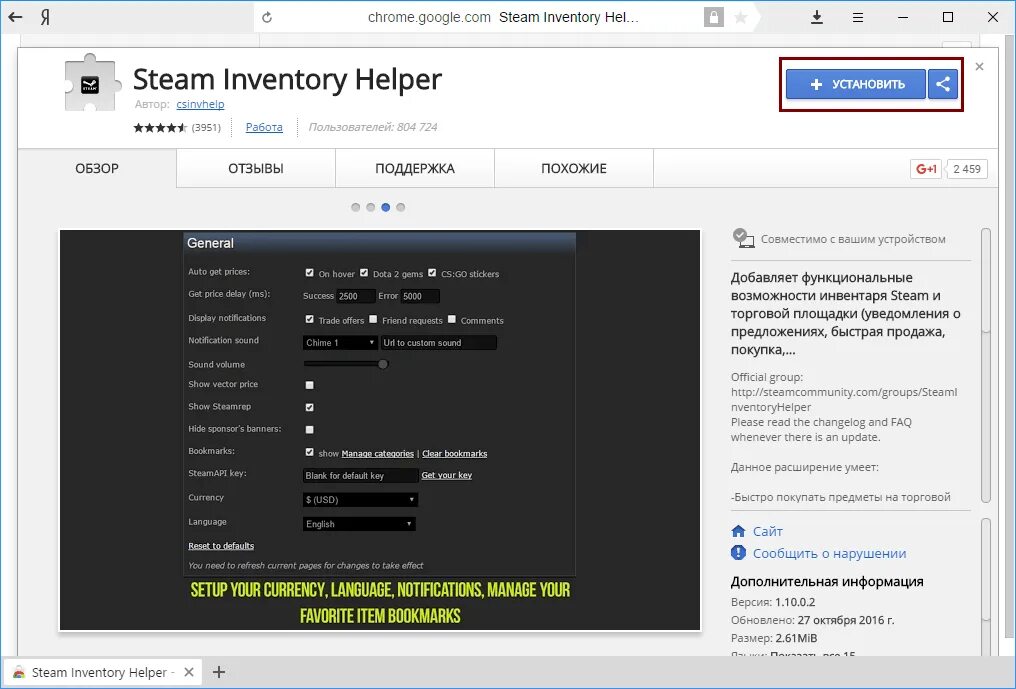Image resolution: width=1016 pixels, height=689 pixels.
Task: Click the Url to custom sound field
Action: (x=439, y=342)
